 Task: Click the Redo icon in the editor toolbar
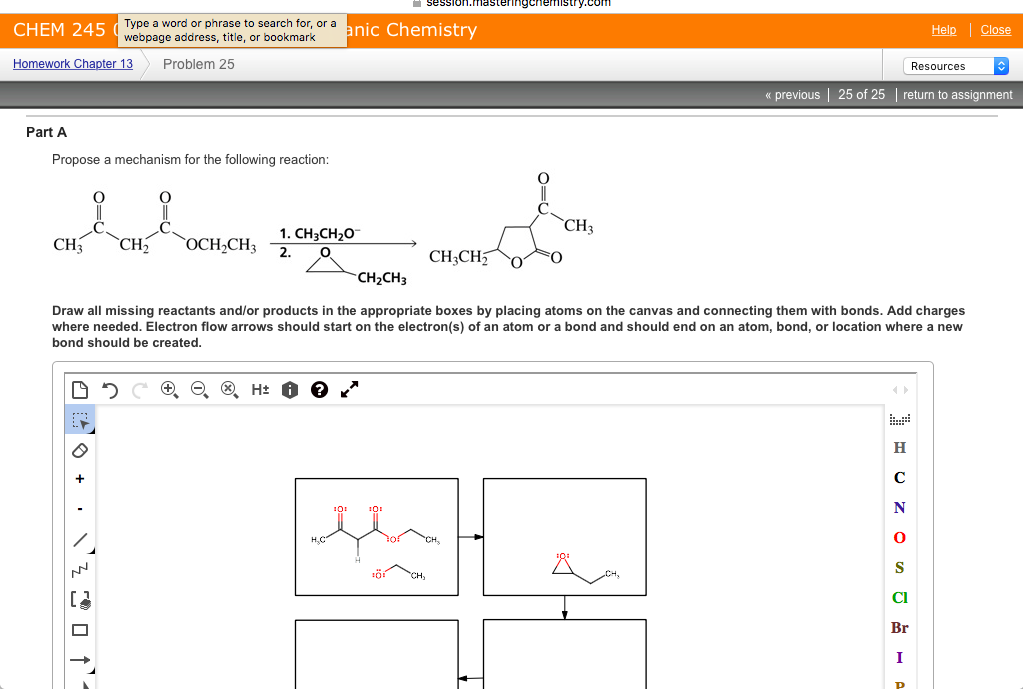(x=138, y=389)
